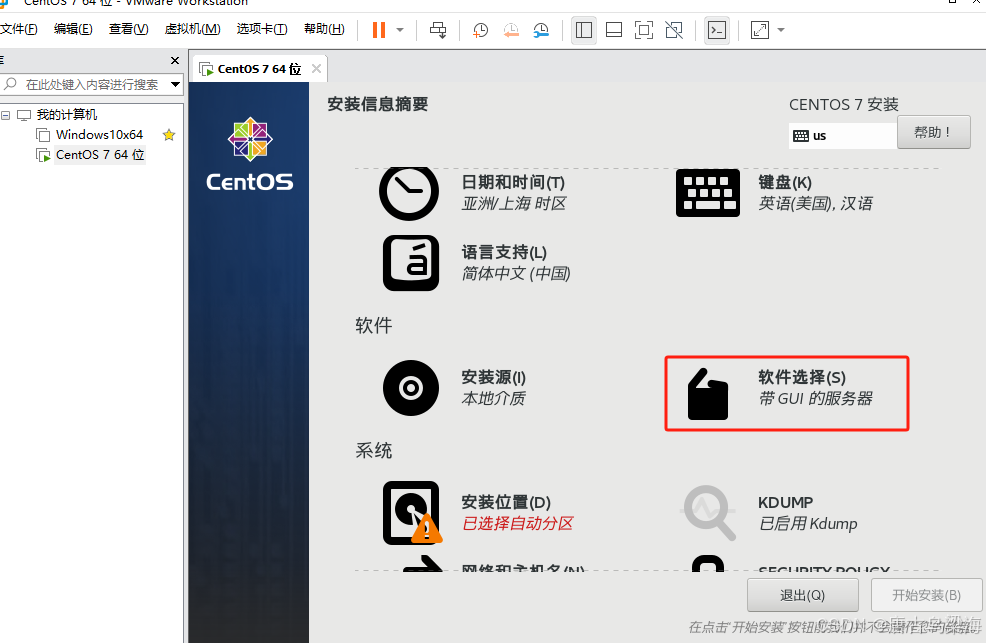Toggle the thumbnail bar view icon
Viewport: 986px width, 643px height.
pos(614,30)
